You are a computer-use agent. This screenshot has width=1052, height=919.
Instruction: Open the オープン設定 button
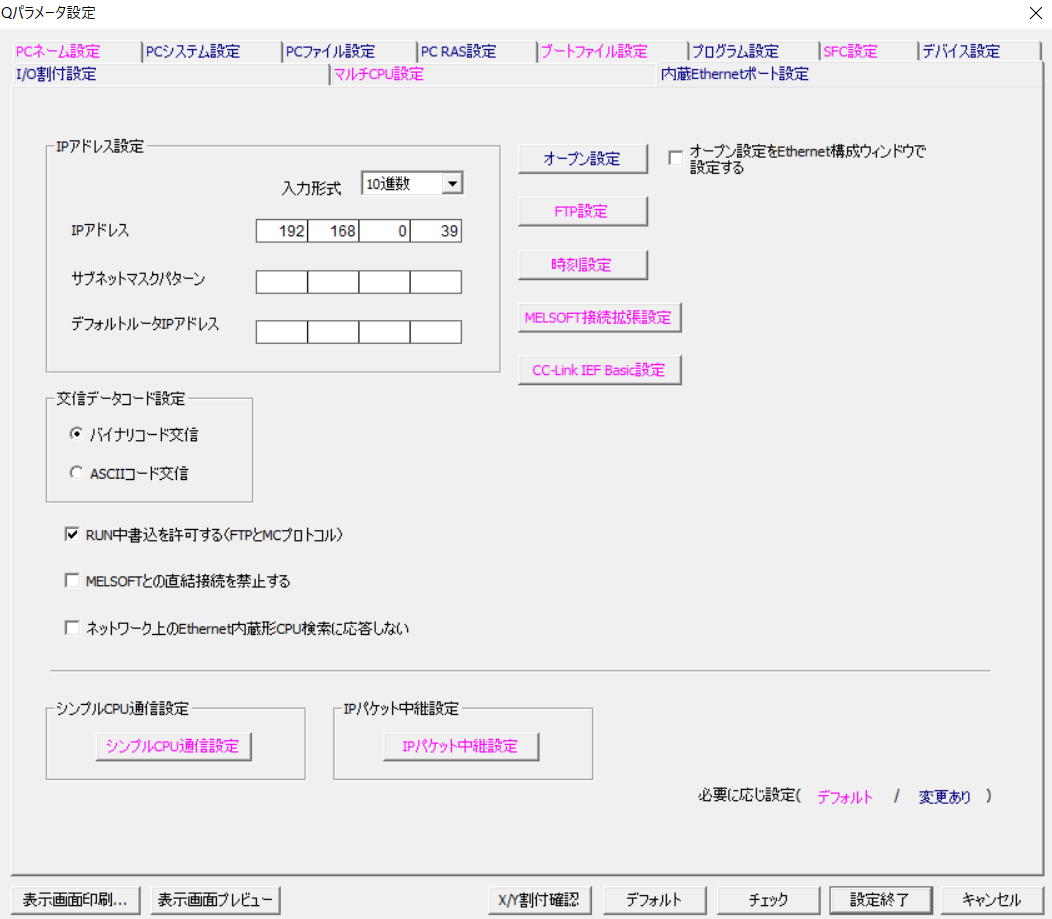click(x=582, y=158)
